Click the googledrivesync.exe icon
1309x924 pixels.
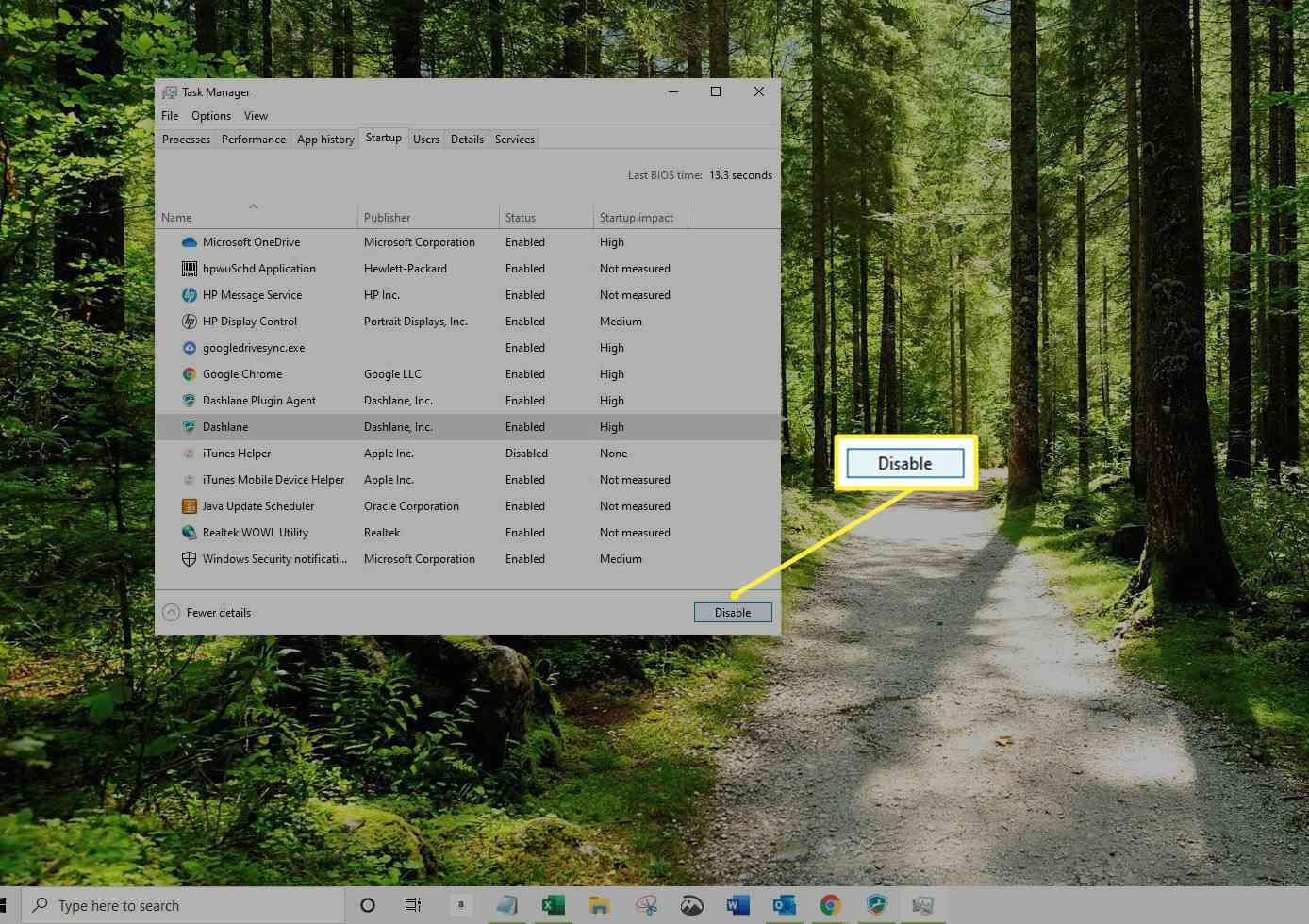pyautogui.click(x=189, y=348)
